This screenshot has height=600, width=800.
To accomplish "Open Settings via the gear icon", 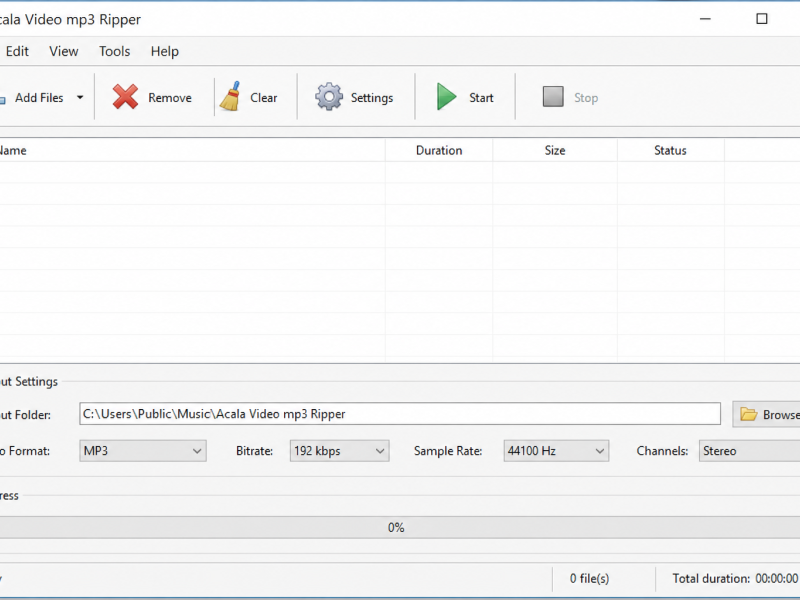I will point(329,96).
